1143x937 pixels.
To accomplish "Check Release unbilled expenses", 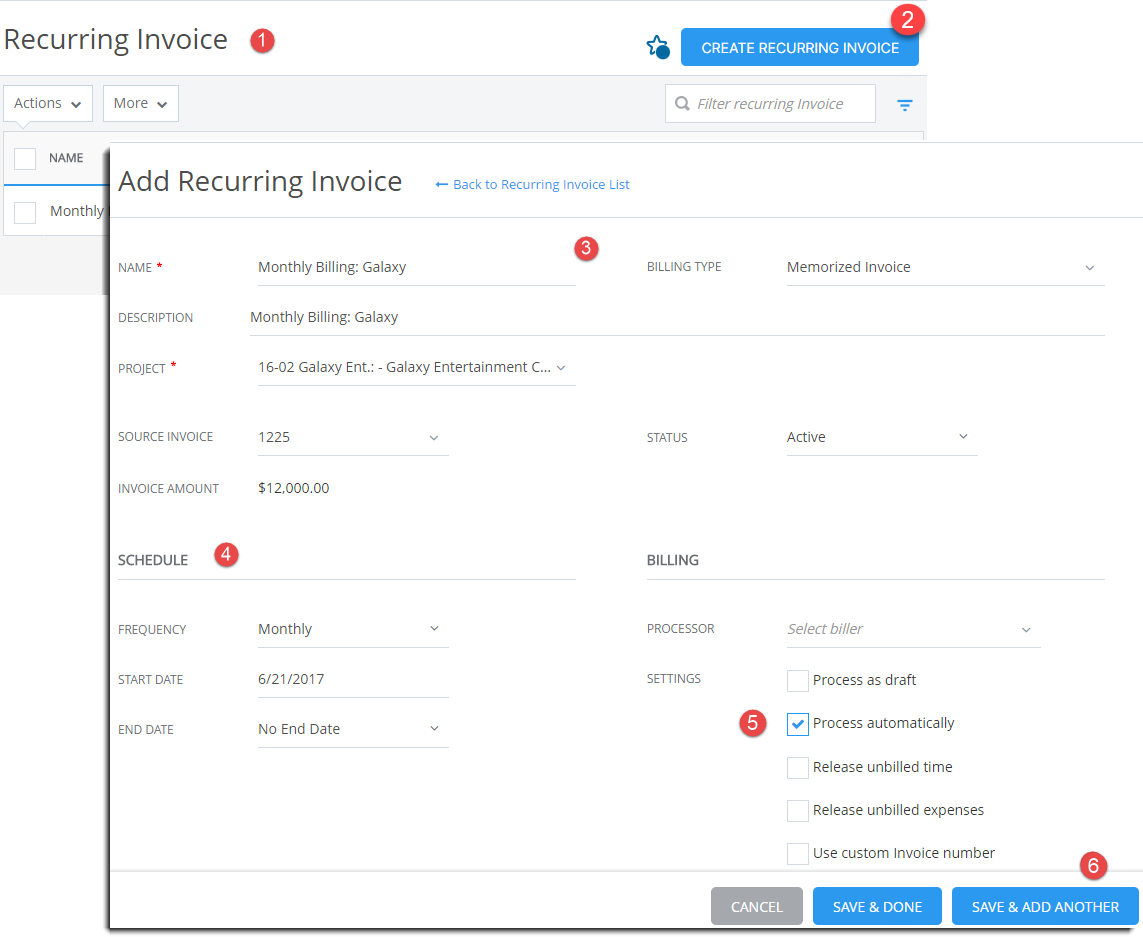I will [x=797, y=810].
